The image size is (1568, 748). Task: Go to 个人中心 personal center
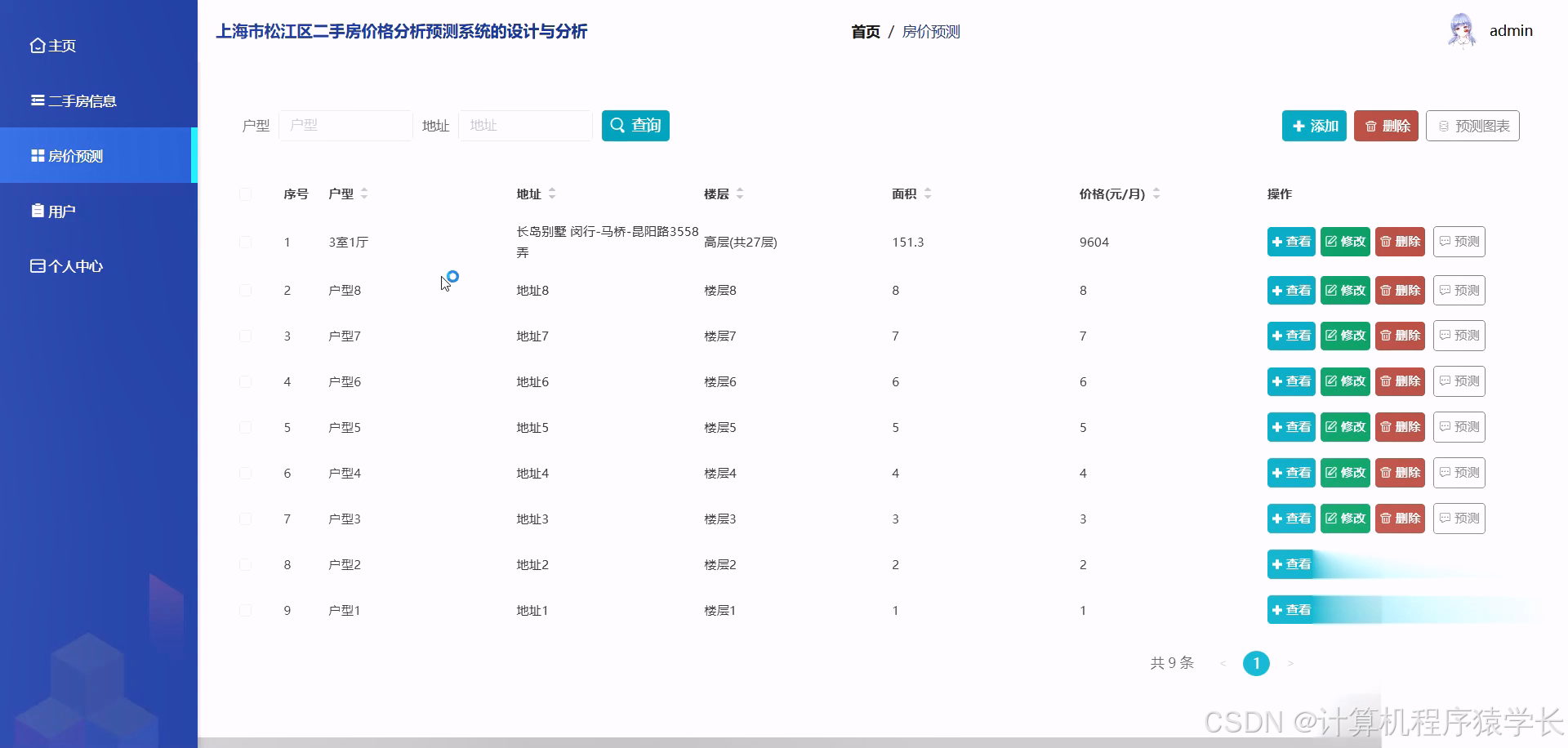click(66, 265)
